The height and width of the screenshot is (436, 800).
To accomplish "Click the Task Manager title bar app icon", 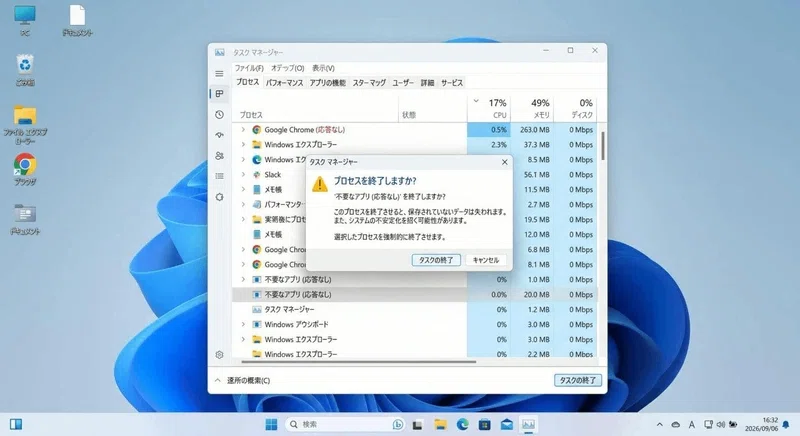I will pyautogui.click(x=219, y=53).
